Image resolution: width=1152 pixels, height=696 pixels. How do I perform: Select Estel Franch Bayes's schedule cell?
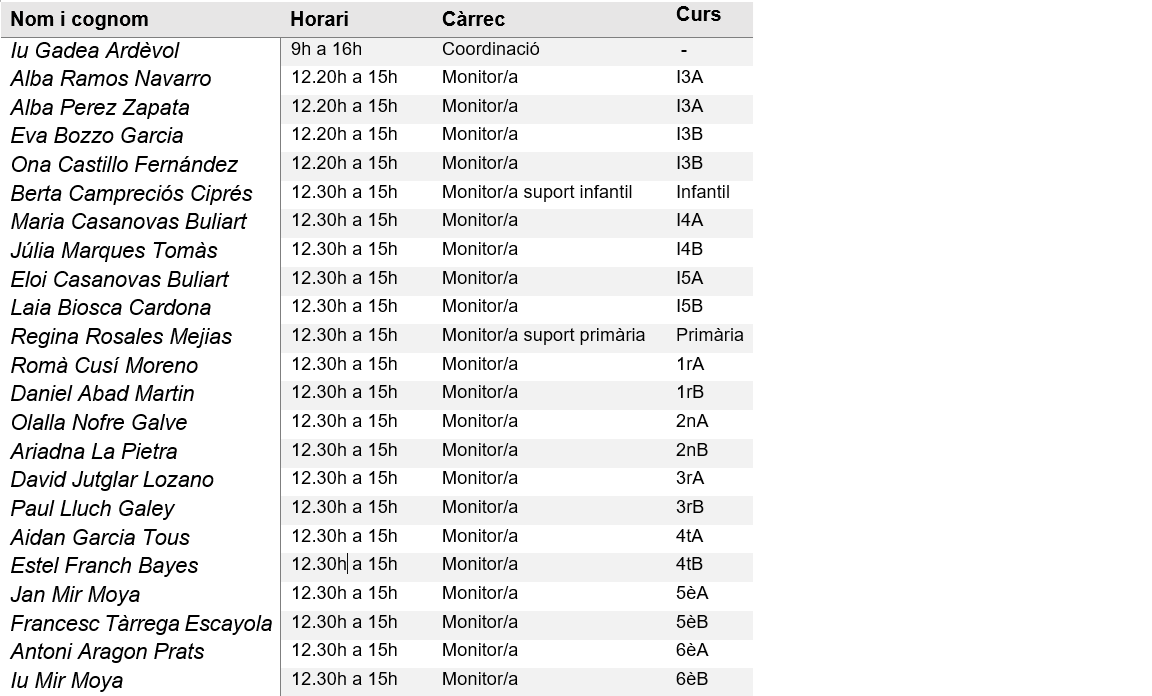pyautogui.click(x=344, y=564)
